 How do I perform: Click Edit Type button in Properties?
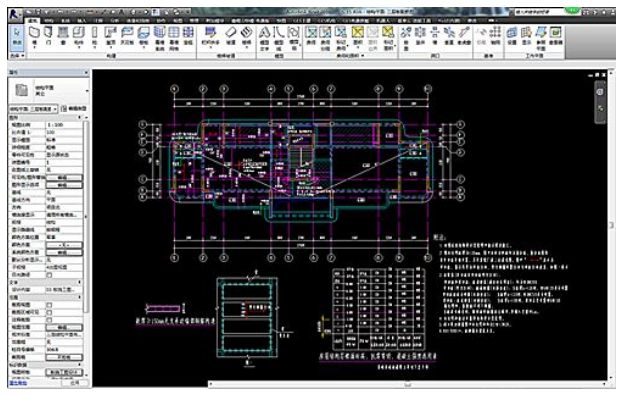pos(74,108)
